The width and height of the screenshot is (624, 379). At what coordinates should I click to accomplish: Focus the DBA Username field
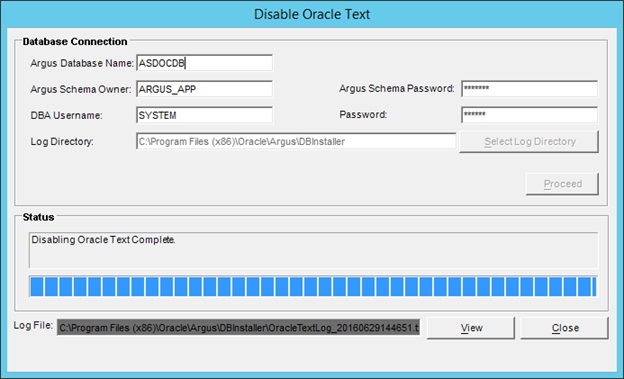point(205,115)
